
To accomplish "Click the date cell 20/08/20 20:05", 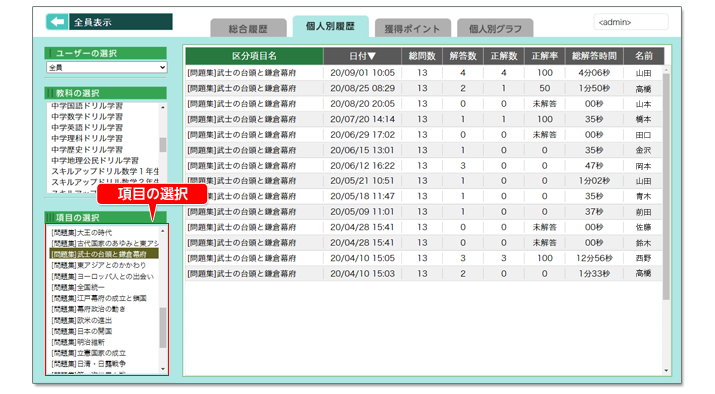I will [x=363, y=104].
